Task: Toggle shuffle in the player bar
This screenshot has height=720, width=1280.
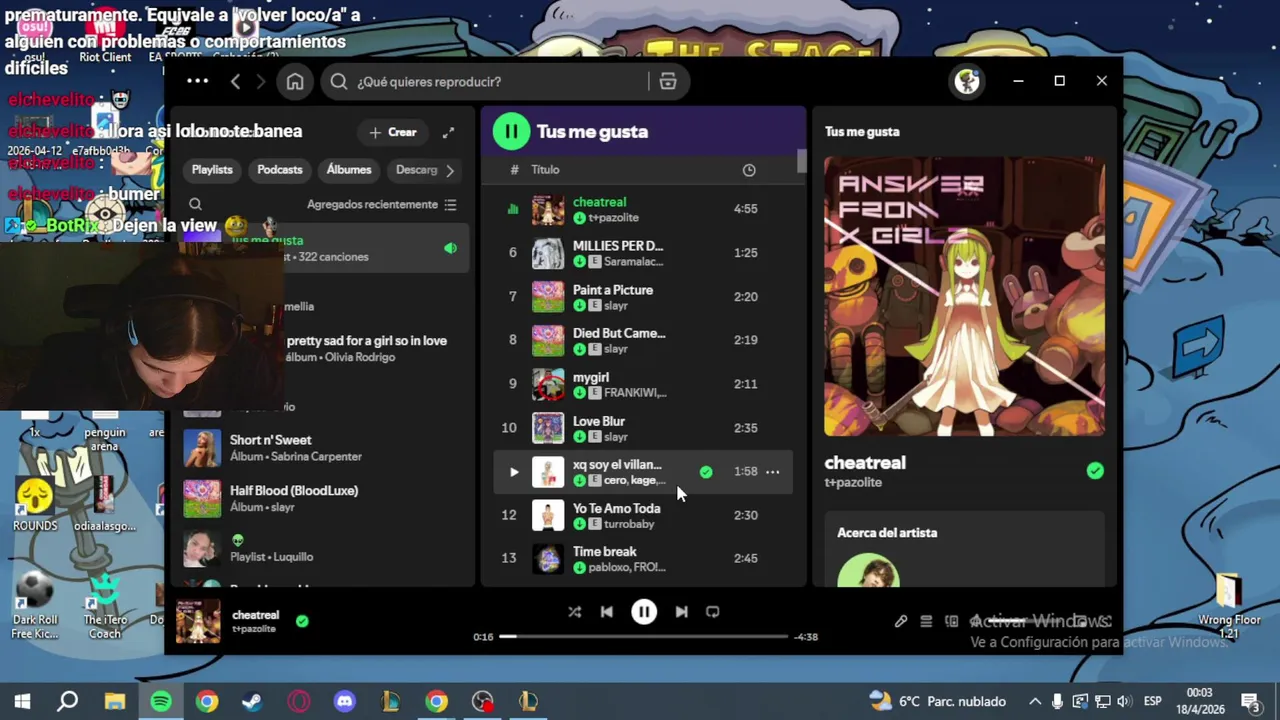Action: (x=575, y=612)
